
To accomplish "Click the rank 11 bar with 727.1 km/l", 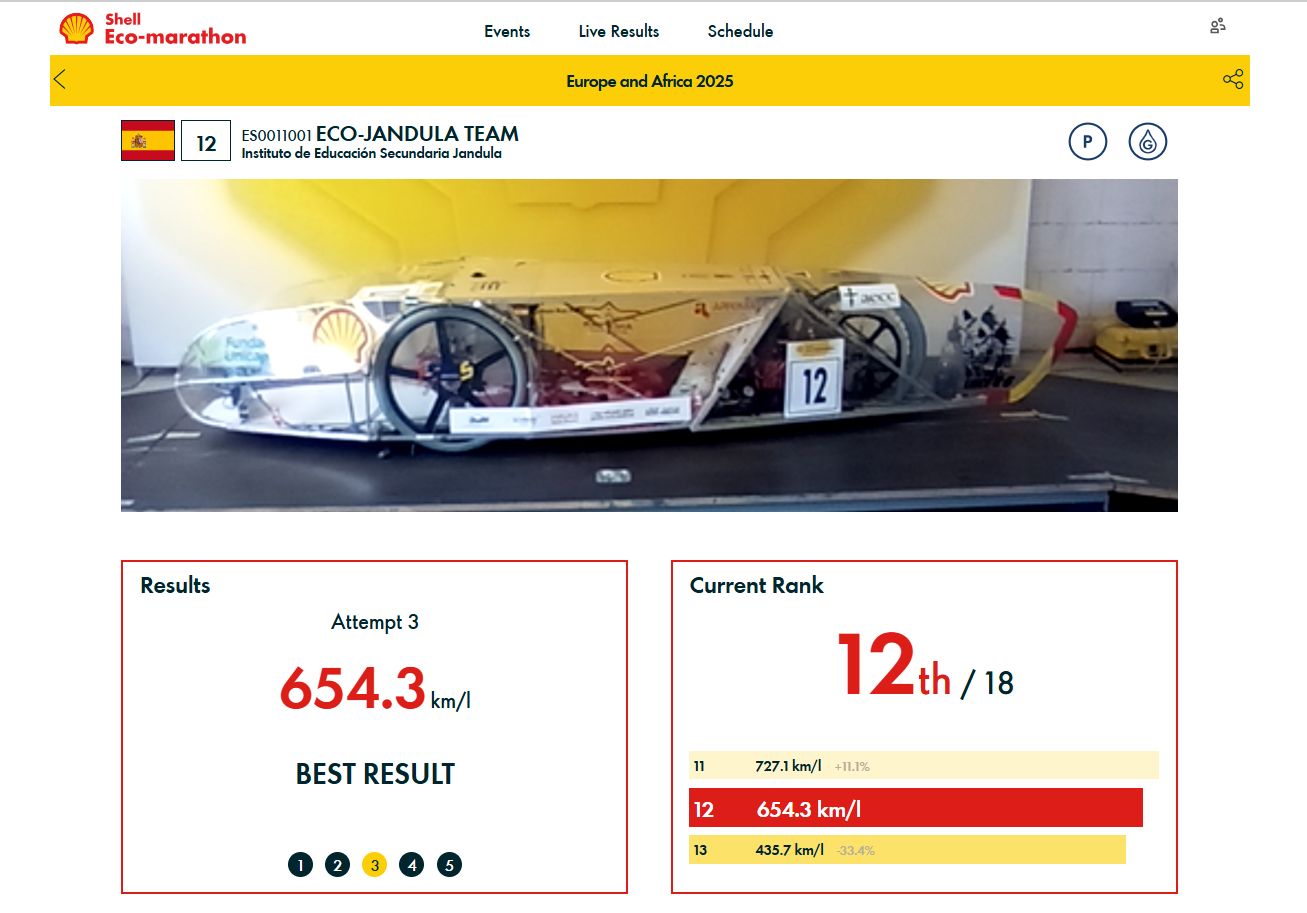I will pyautogui.click(x=922, y=766).
